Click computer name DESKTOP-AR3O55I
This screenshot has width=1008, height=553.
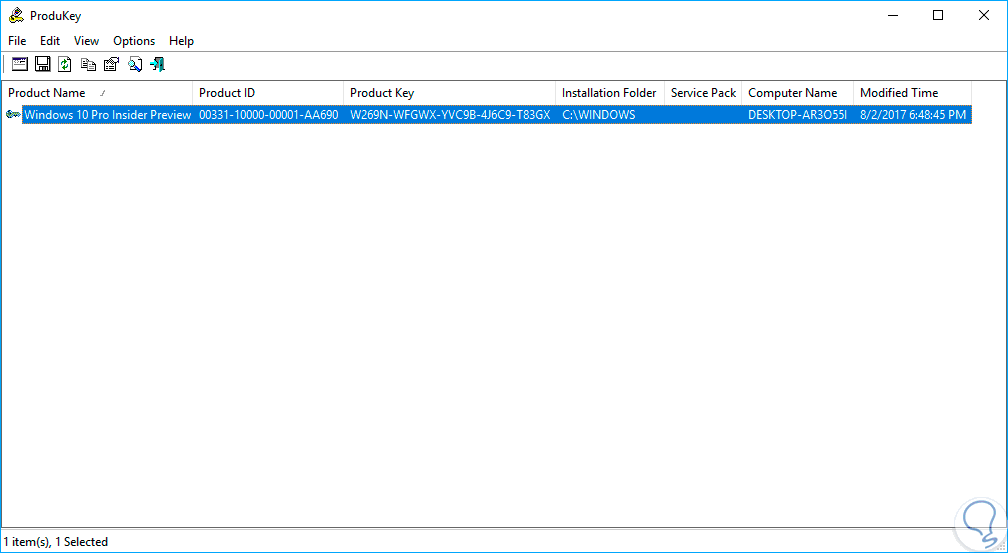(797, 114)
